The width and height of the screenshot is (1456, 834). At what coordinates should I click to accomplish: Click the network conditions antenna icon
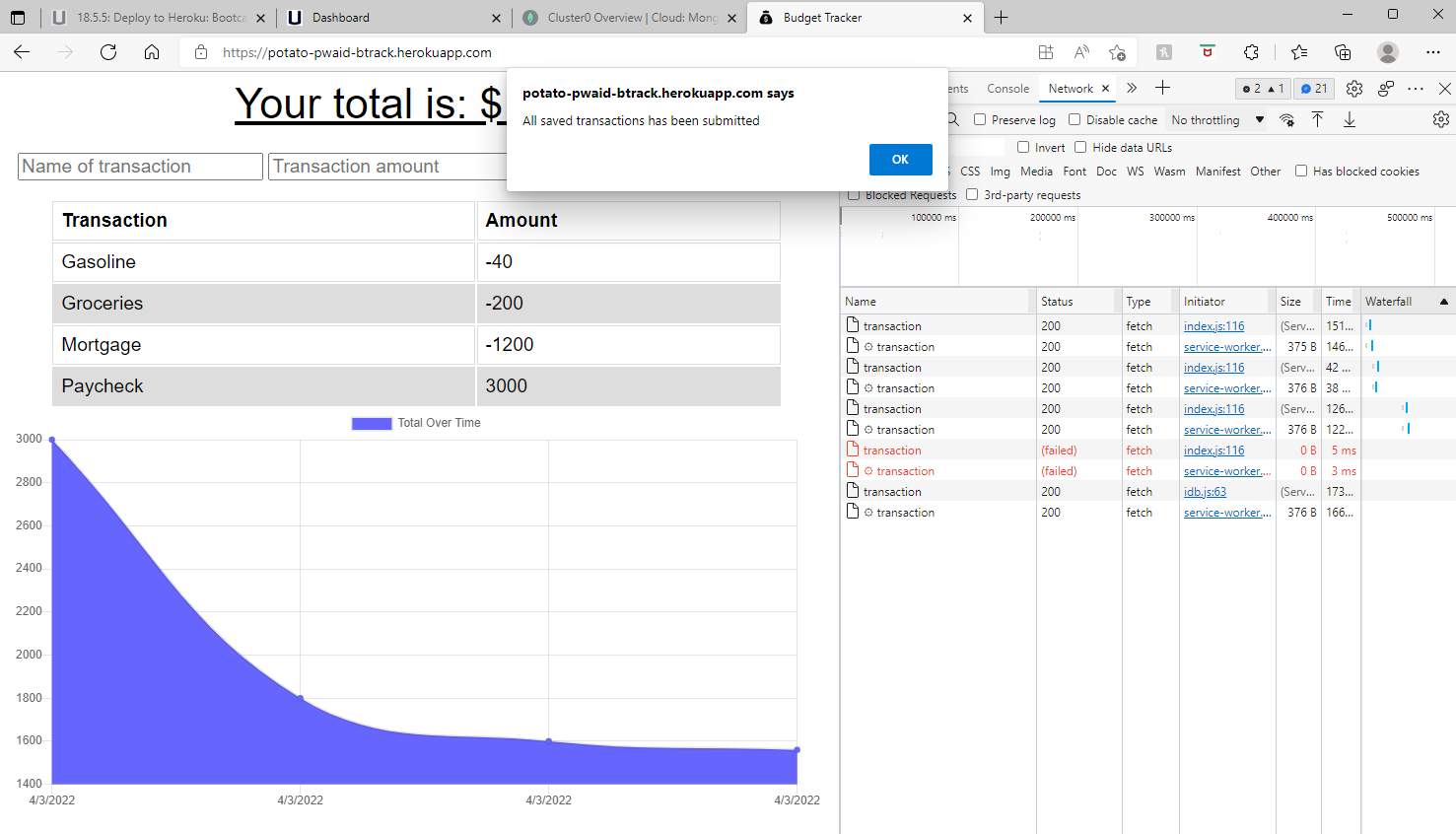[x=1287, y=119]
